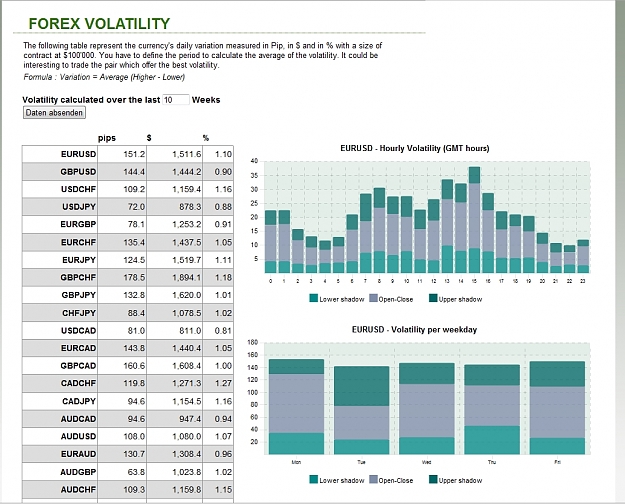Image resolution: width=625 pixels, height=504 pixels.
Task: Click USDJPY pips value 72.0
Action: [x=136, y=207]
